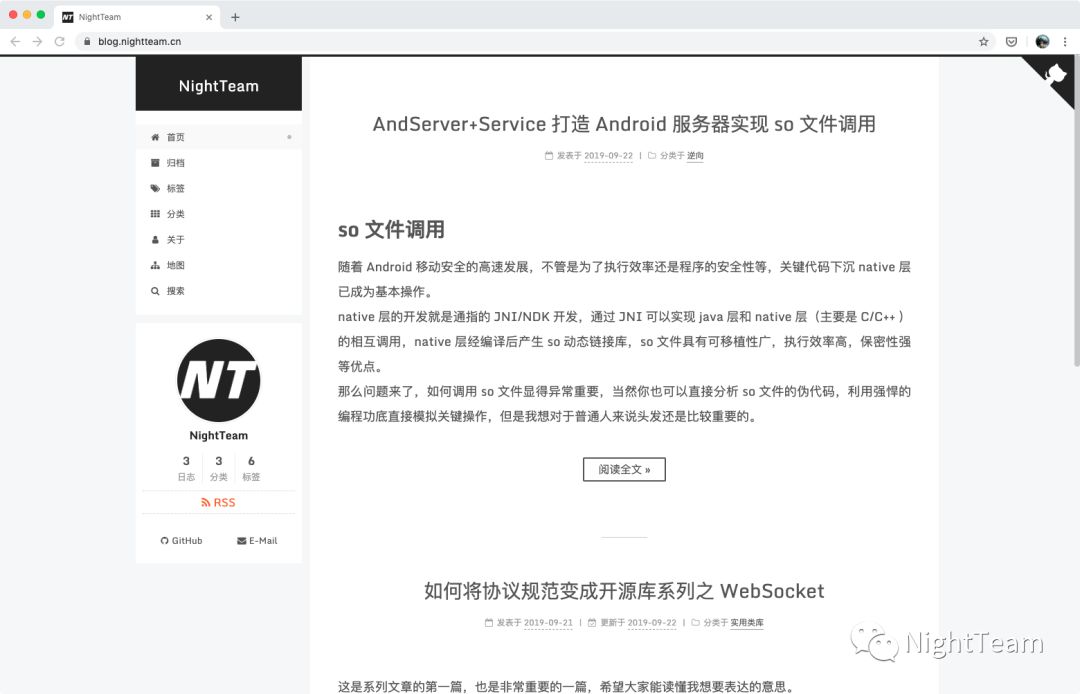1080x694 pixels.
Task: Open categories via the 分类 grid icon
Action: click(x=156, y=213)
